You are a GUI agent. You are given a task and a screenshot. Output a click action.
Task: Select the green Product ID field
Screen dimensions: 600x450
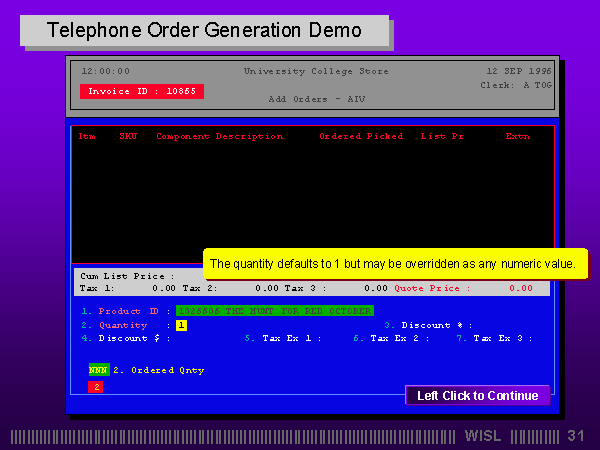(274, 311)
